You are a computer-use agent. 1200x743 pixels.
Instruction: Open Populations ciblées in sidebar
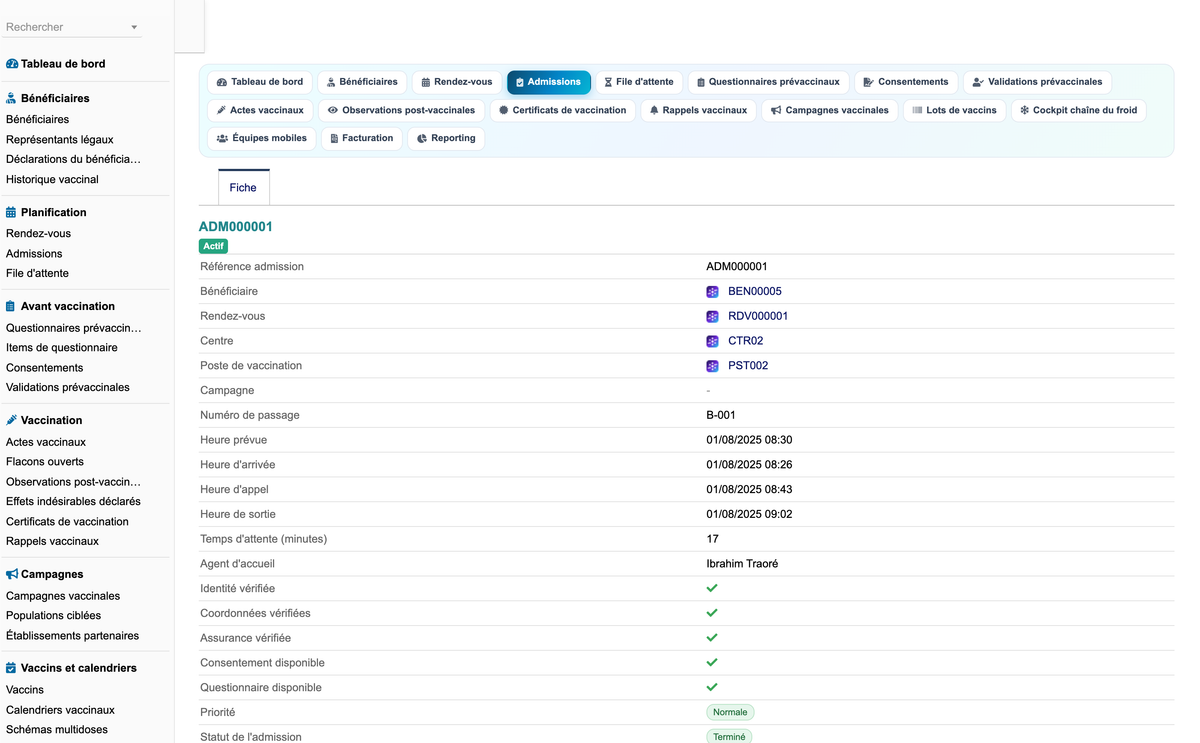53,616
